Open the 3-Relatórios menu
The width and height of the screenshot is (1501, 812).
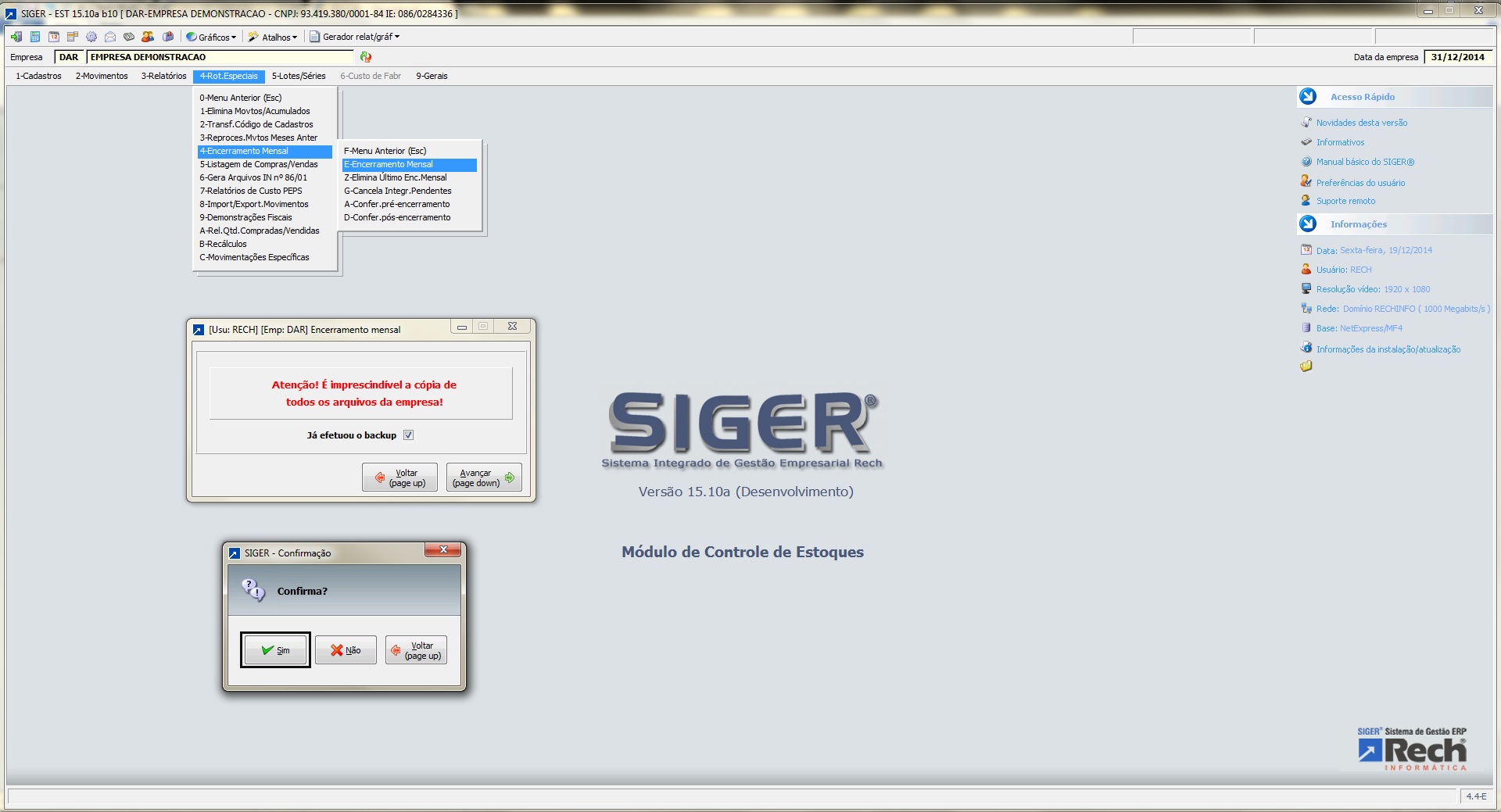(163, 76)
